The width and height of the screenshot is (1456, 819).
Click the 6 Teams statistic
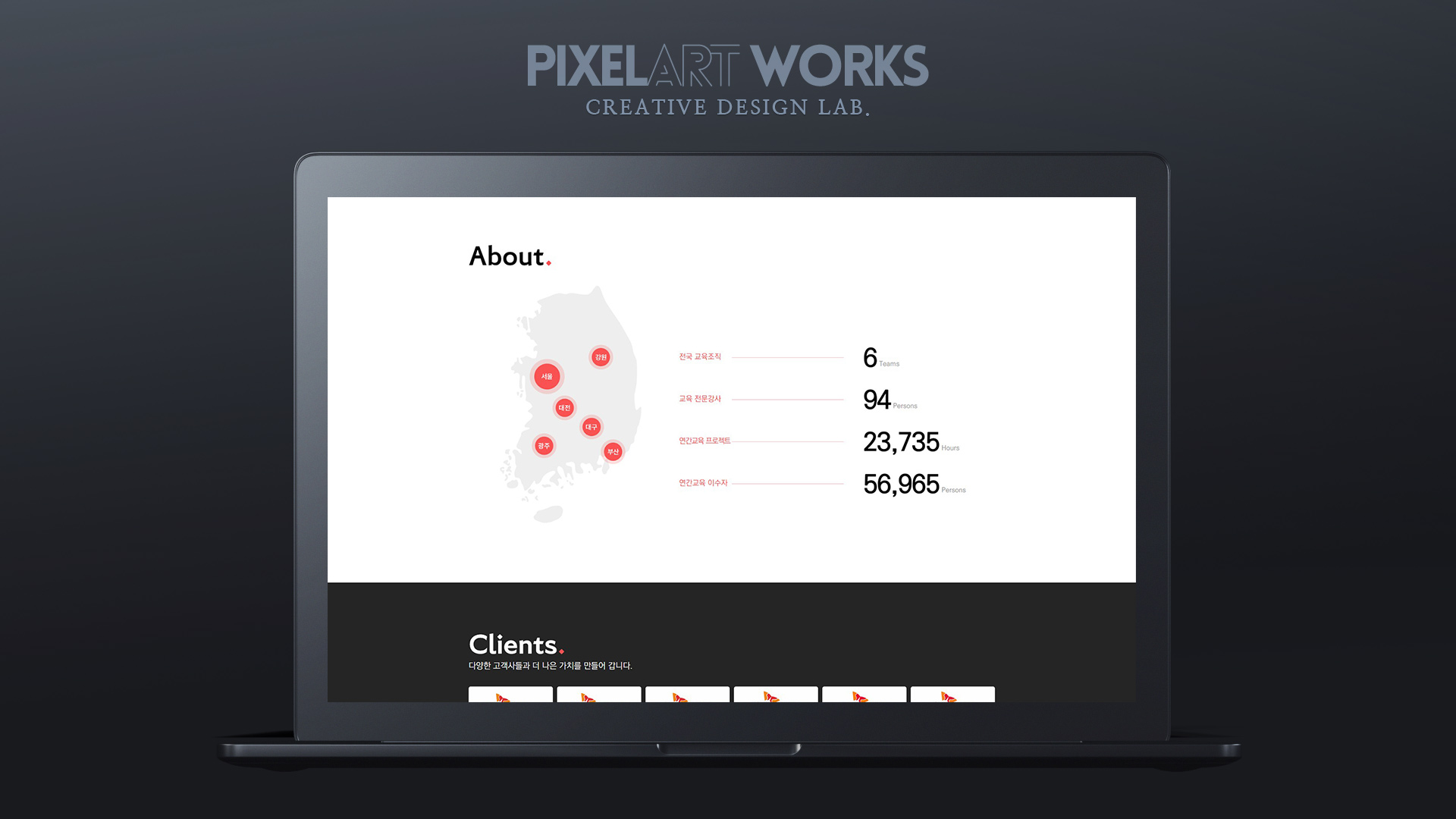[881, 358]
